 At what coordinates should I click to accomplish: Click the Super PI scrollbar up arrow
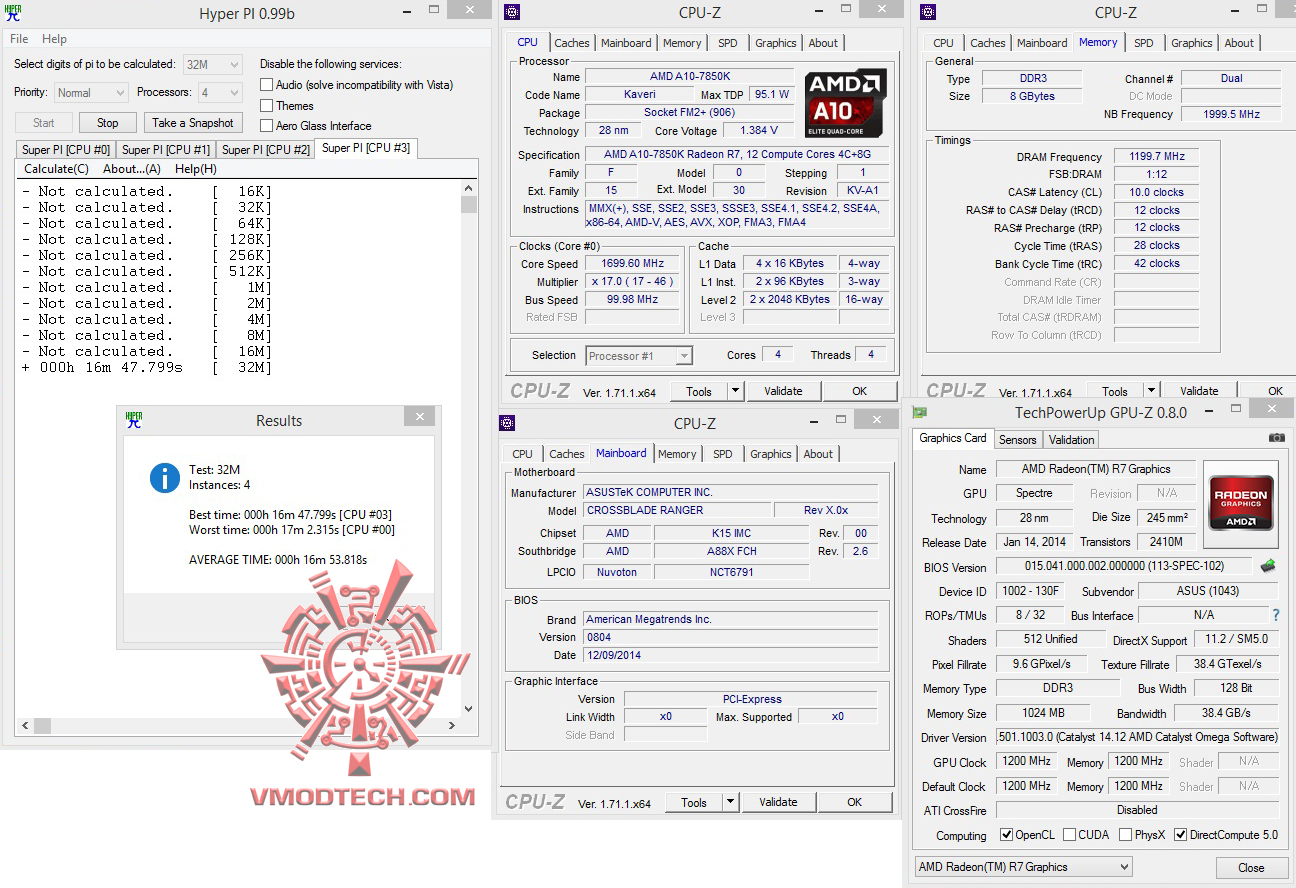[x=469, y=188]
